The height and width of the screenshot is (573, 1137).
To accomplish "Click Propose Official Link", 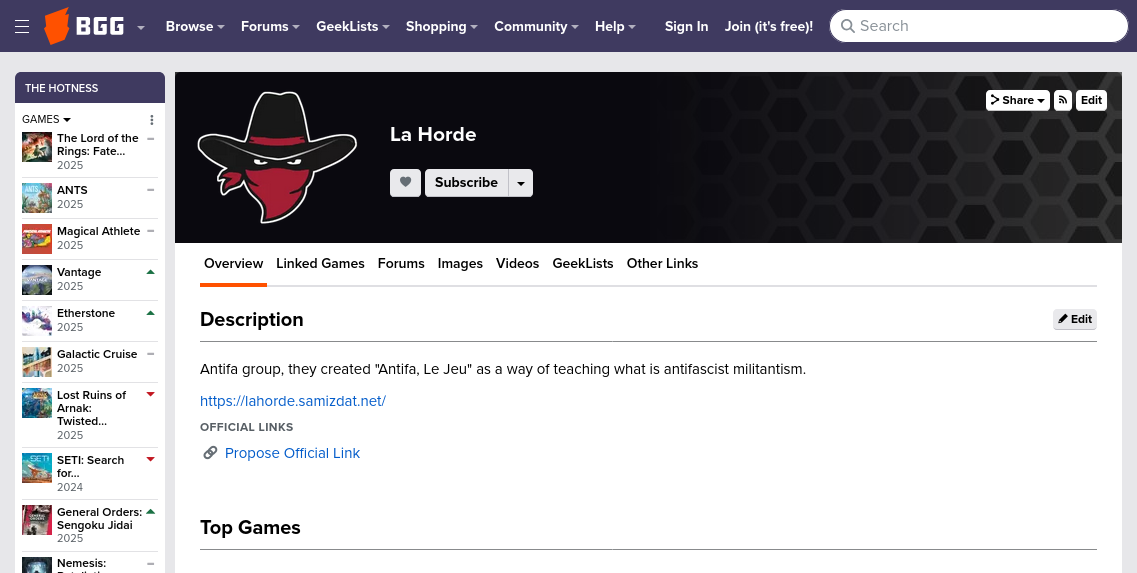I will click(292, 453).
